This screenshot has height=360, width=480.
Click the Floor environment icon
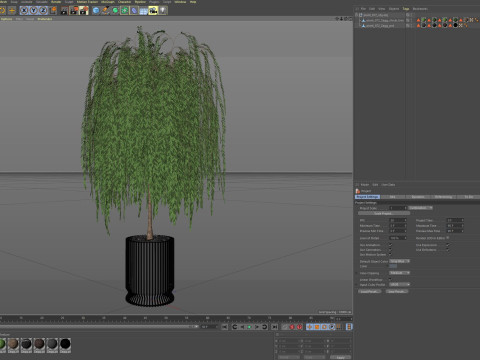[x=143, y=11]
